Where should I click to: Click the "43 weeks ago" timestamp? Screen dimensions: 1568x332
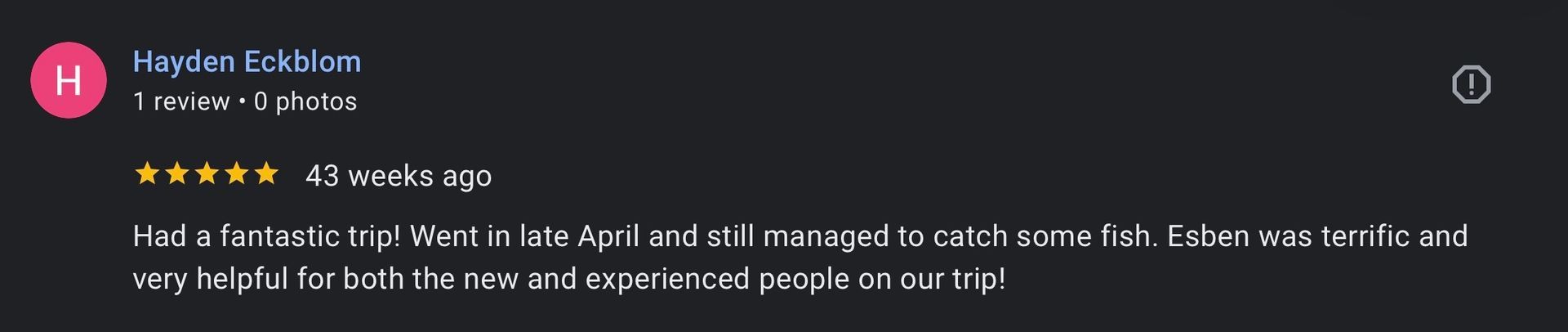(399, 176)
